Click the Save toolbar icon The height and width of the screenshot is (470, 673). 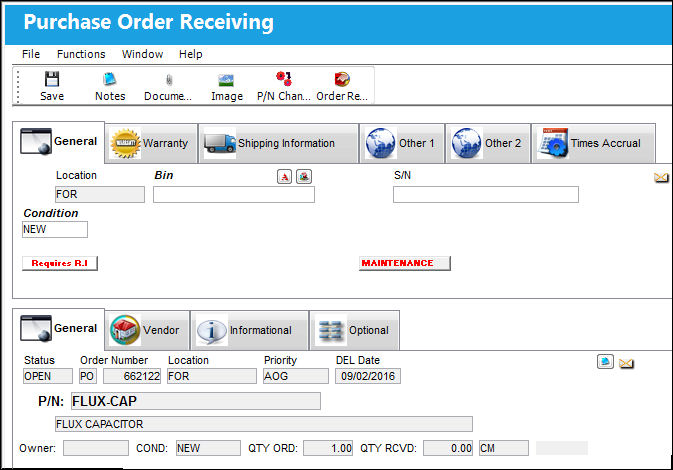pos(52,86)
